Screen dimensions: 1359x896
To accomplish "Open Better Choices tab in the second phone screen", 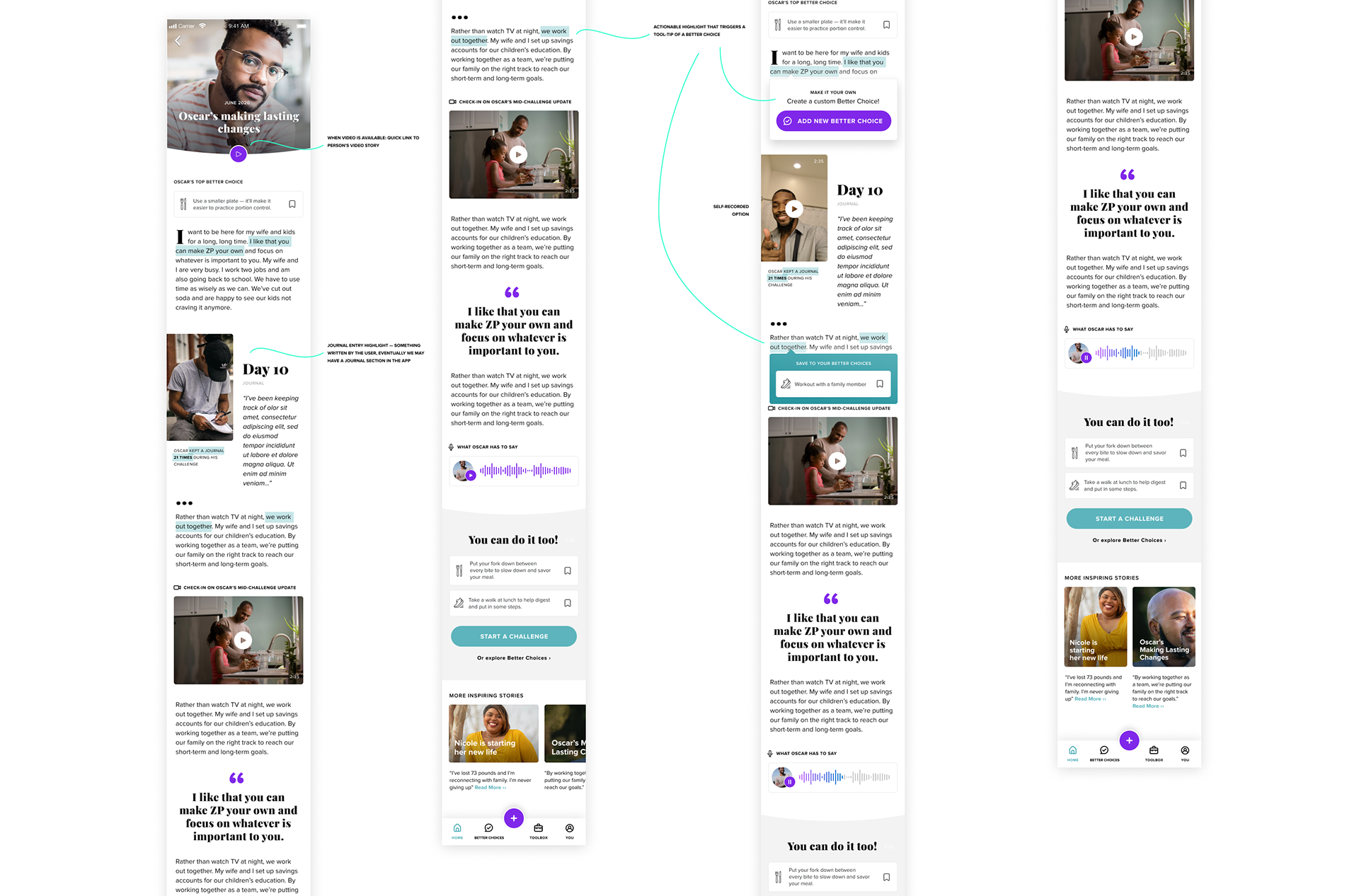I will tap(488, 829).
